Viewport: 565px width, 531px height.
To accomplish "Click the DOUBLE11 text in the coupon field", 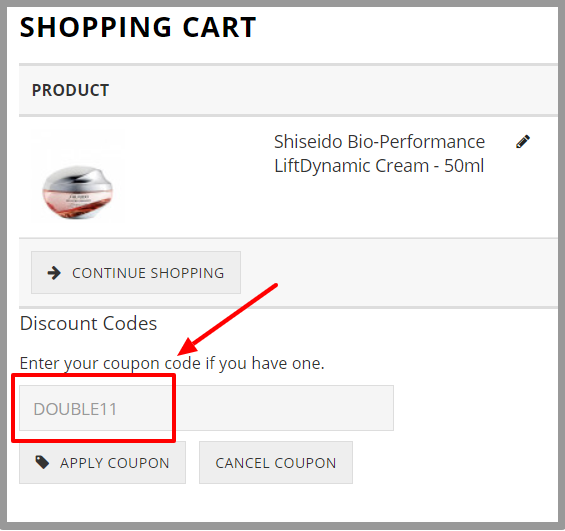I will click(75, 409).
